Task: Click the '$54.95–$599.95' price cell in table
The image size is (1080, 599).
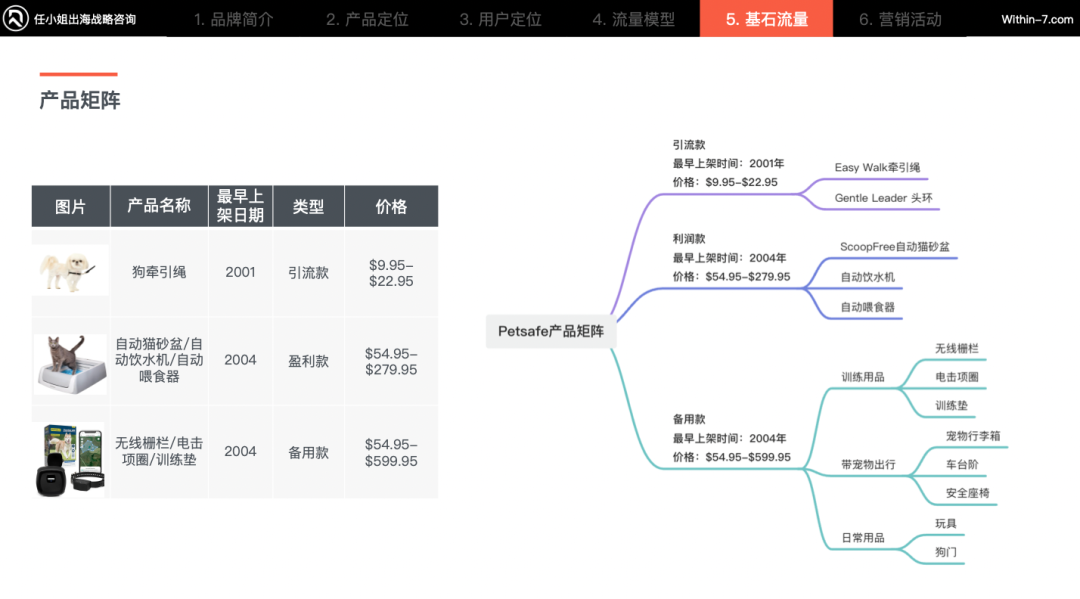Action: [x=391, y=452]
